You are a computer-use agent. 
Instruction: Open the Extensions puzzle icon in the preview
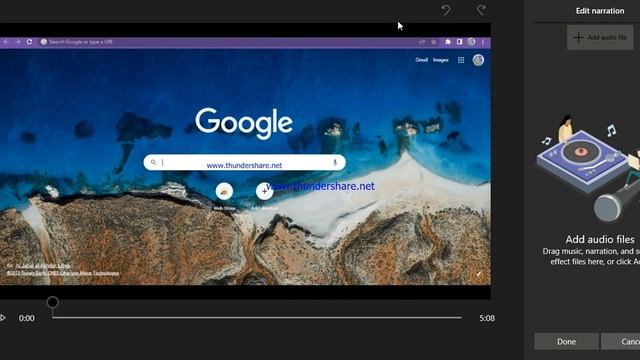point(448,42)
